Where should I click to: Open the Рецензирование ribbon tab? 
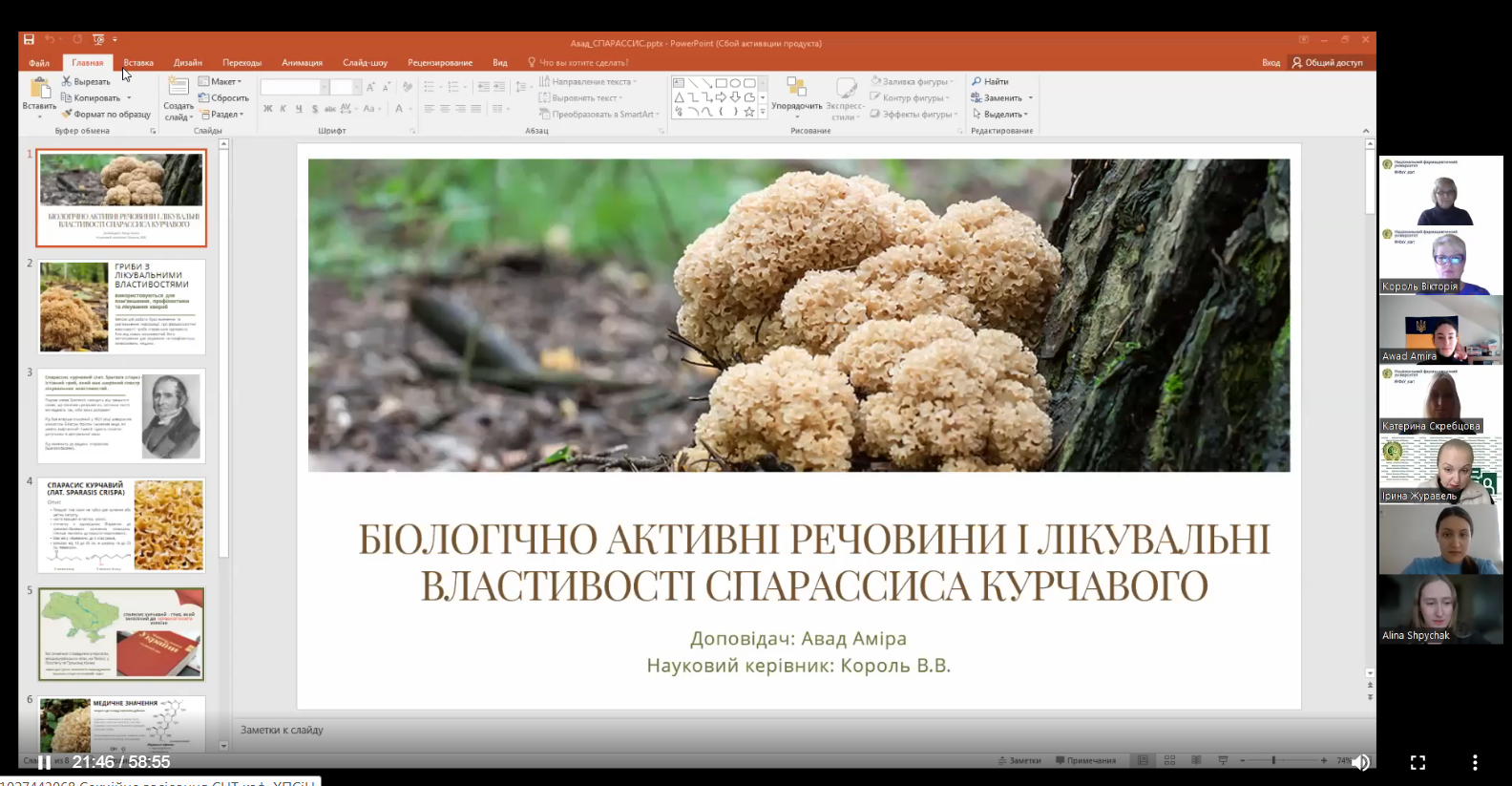(x=440, y=63)
